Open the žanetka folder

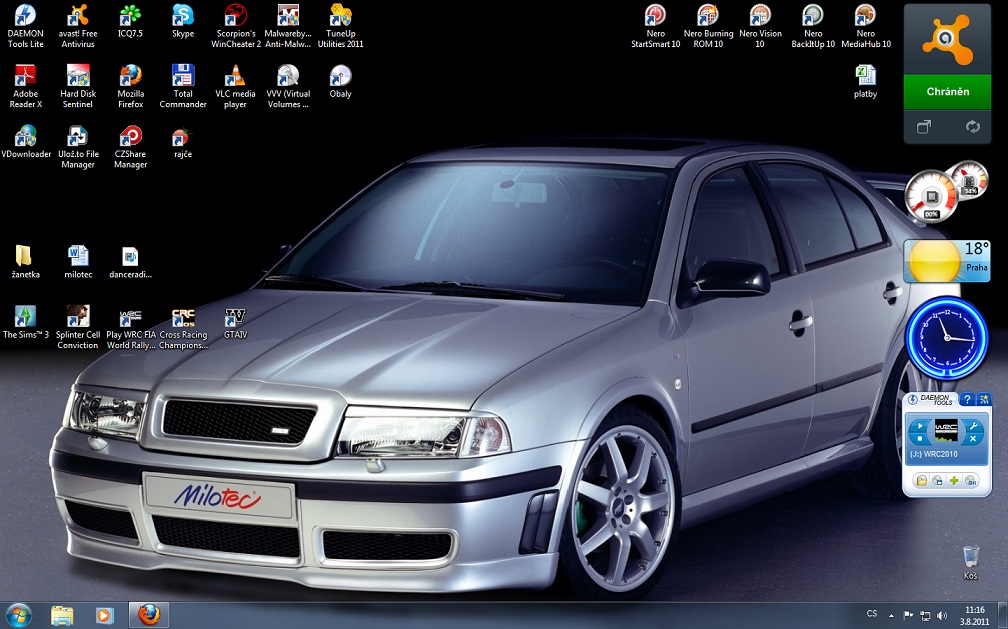pyautogui.click(x=23, y=257)
